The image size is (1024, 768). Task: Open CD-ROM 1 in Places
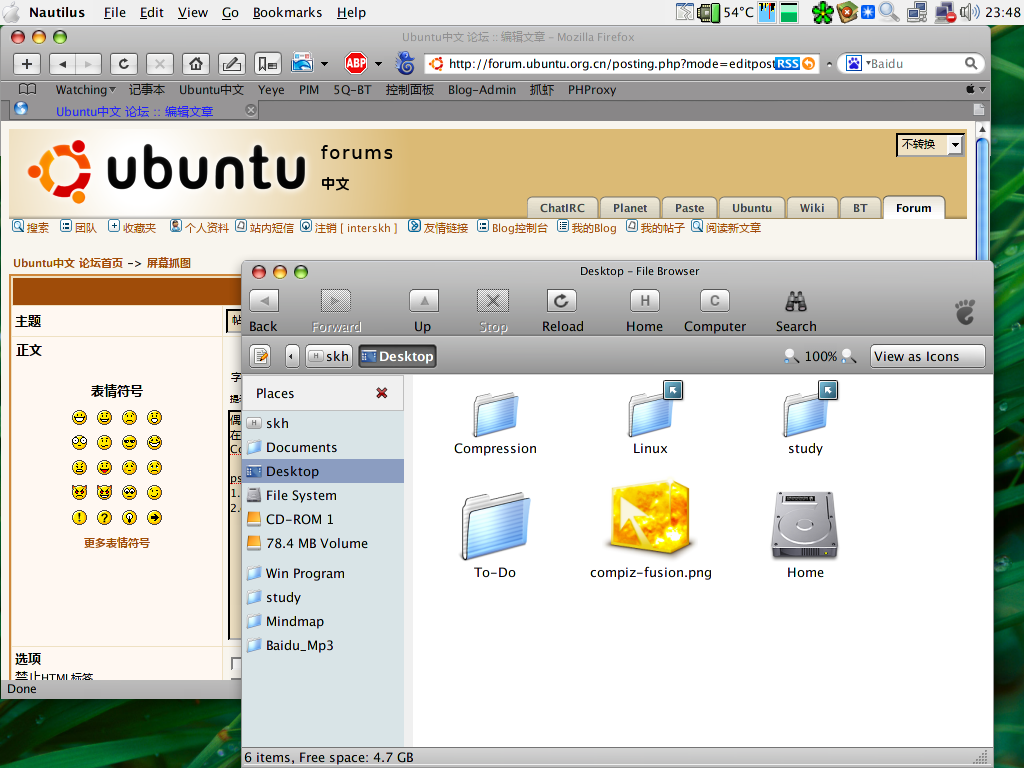pyautogui.click(x=324, y=519)
